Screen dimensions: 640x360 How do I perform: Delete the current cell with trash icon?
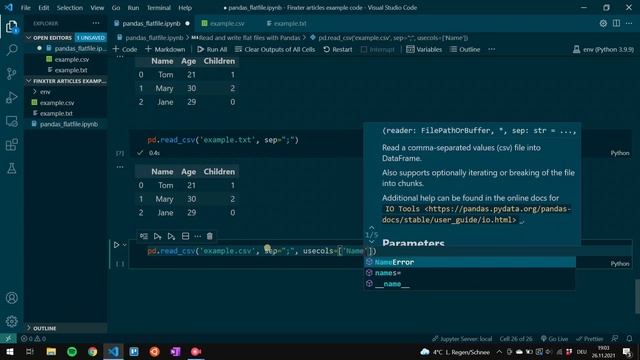[x=210, y=236]
